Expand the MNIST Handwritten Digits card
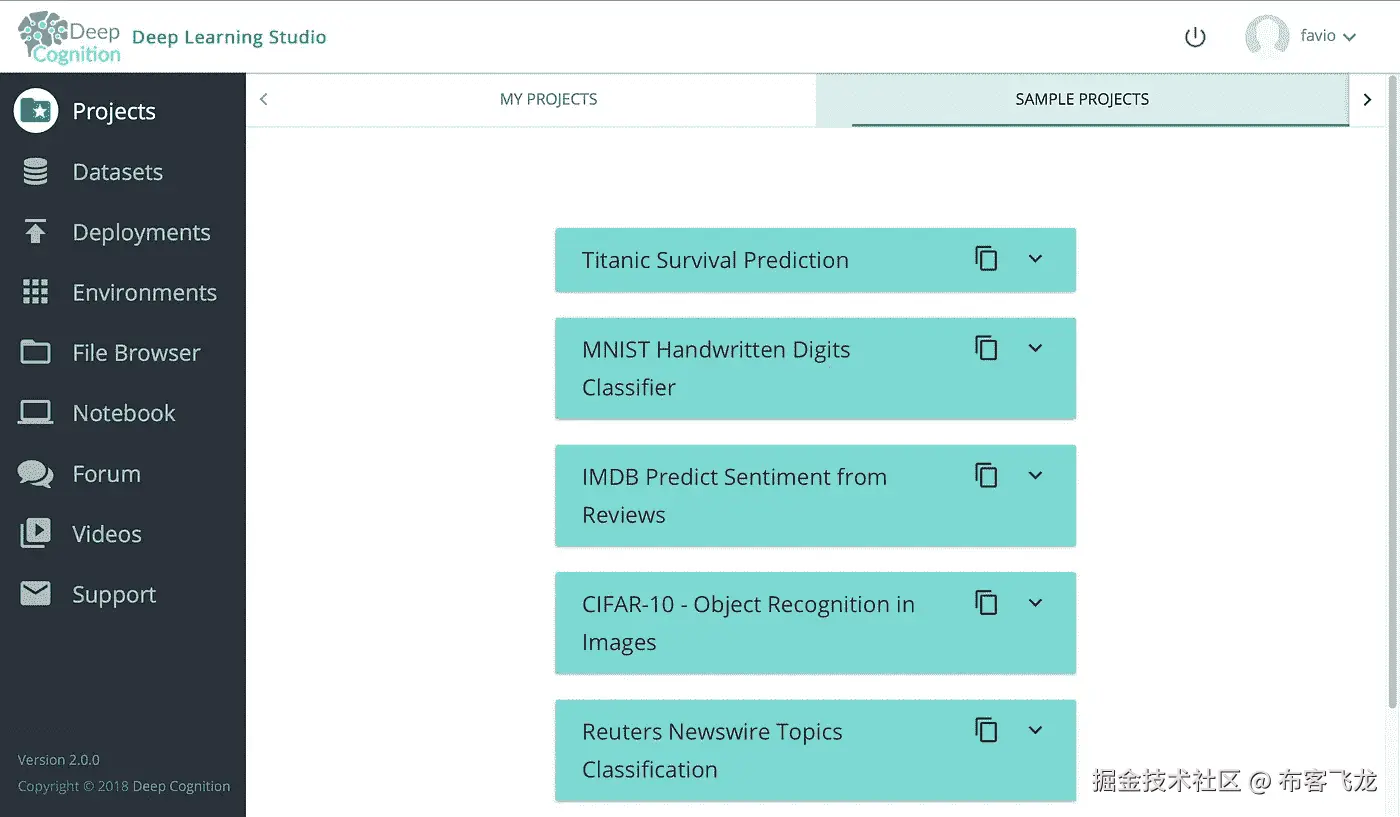1400x817 pixels. [x=1035, y=348]
